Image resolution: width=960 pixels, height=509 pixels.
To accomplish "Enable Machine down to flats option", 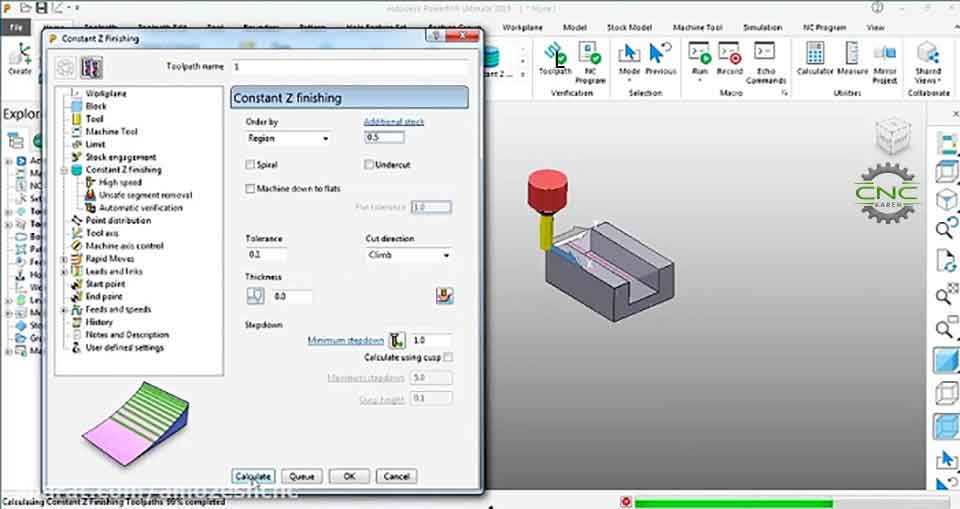I will (250, 189).
